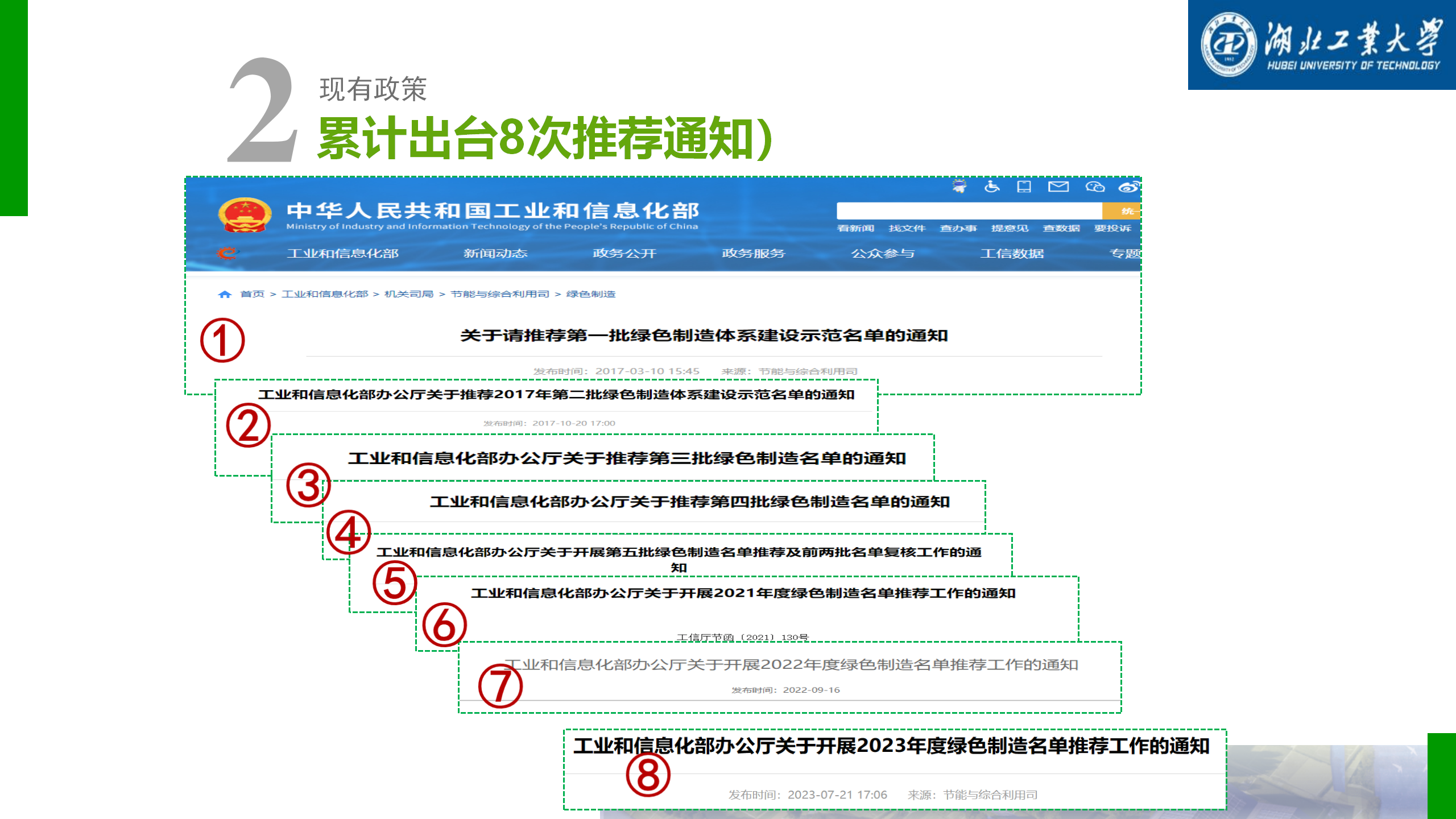Viewport: 1456px width, 819px height.
Task: Click the 第三批绿色制造名单 notice title
Action: coord(627,458)
